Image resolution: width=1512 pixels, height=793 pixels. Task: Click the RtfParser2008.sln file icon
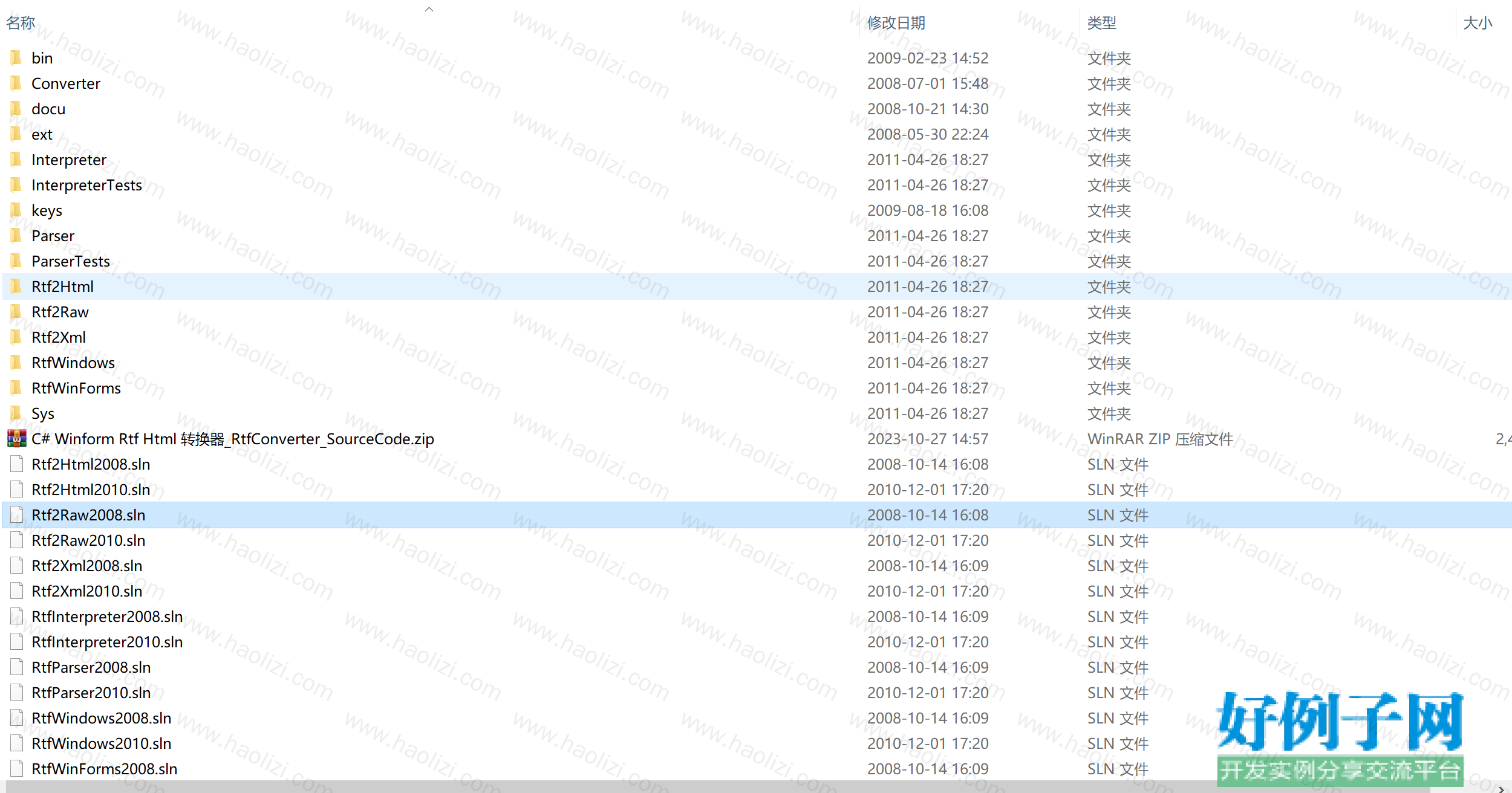click(x=17, y=667)
